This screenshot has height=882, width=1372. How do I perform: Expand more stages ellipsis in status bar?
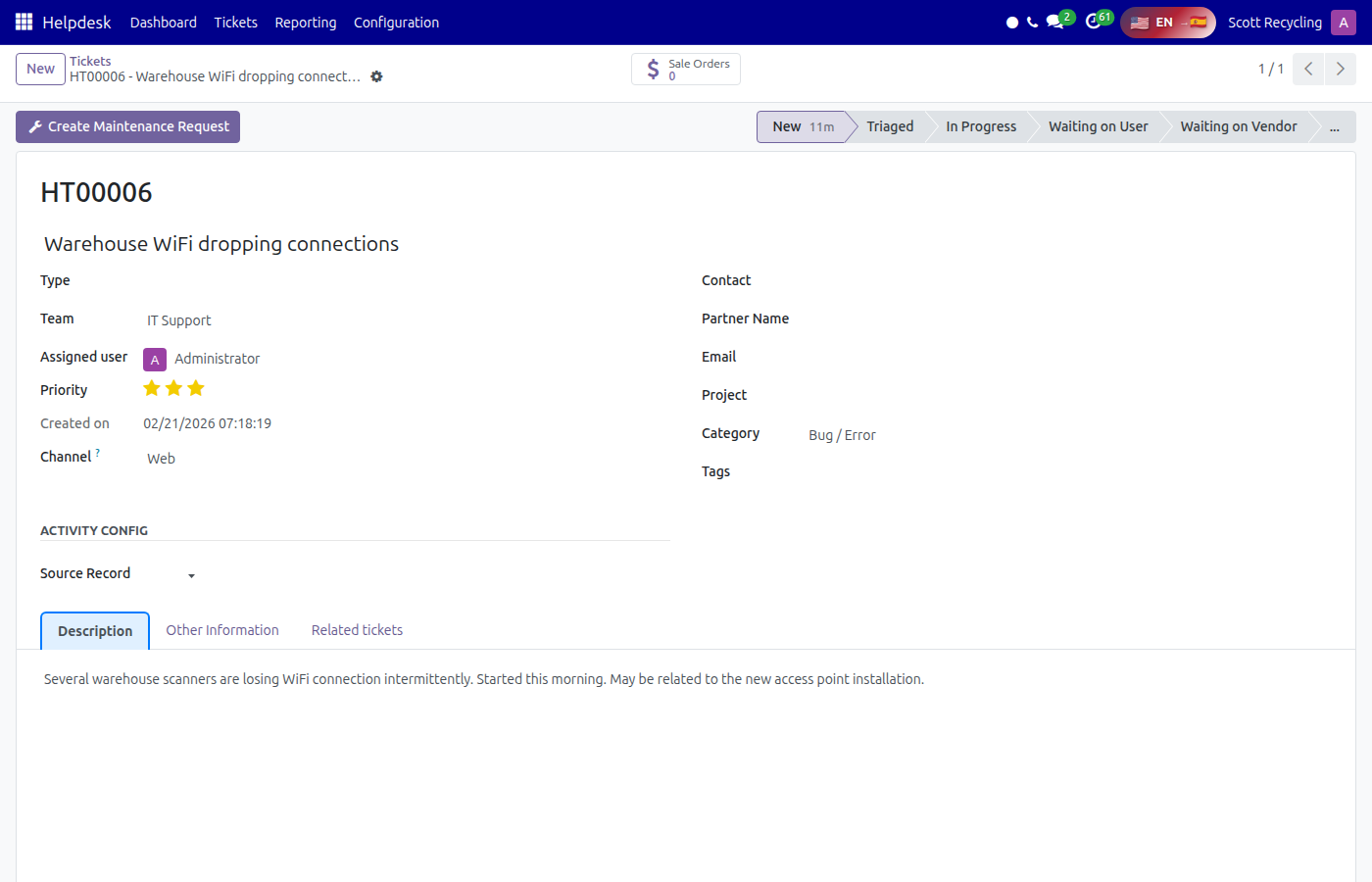[1335, 126]
